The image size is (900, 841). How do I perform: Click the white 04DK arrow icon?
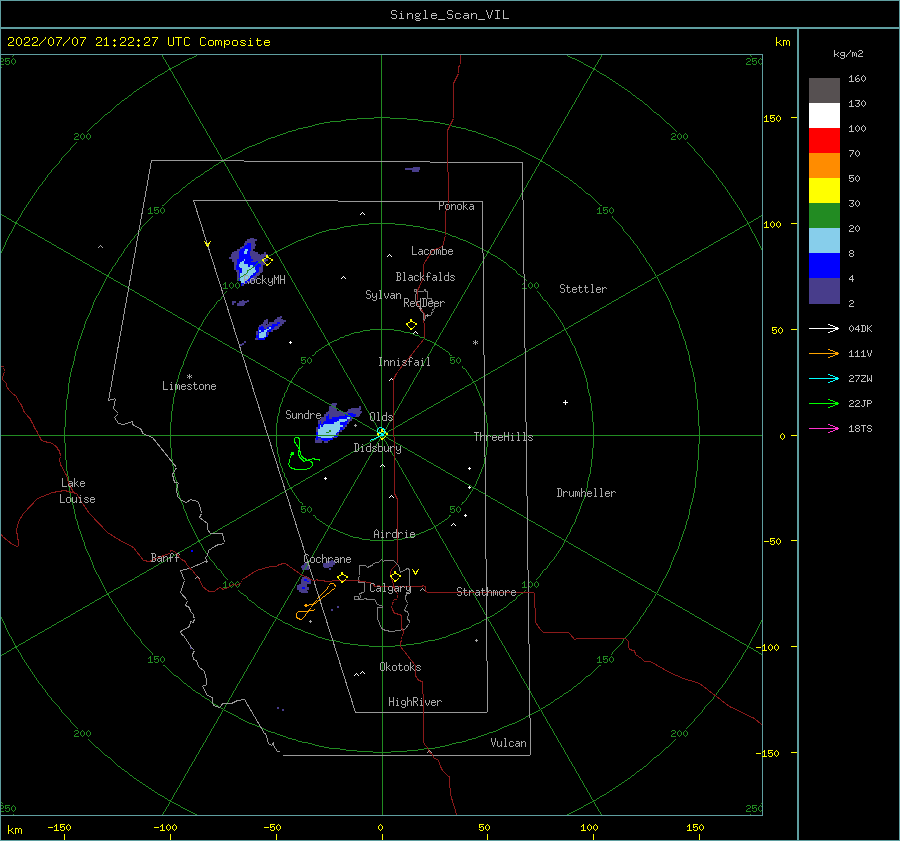coord(824,328)
